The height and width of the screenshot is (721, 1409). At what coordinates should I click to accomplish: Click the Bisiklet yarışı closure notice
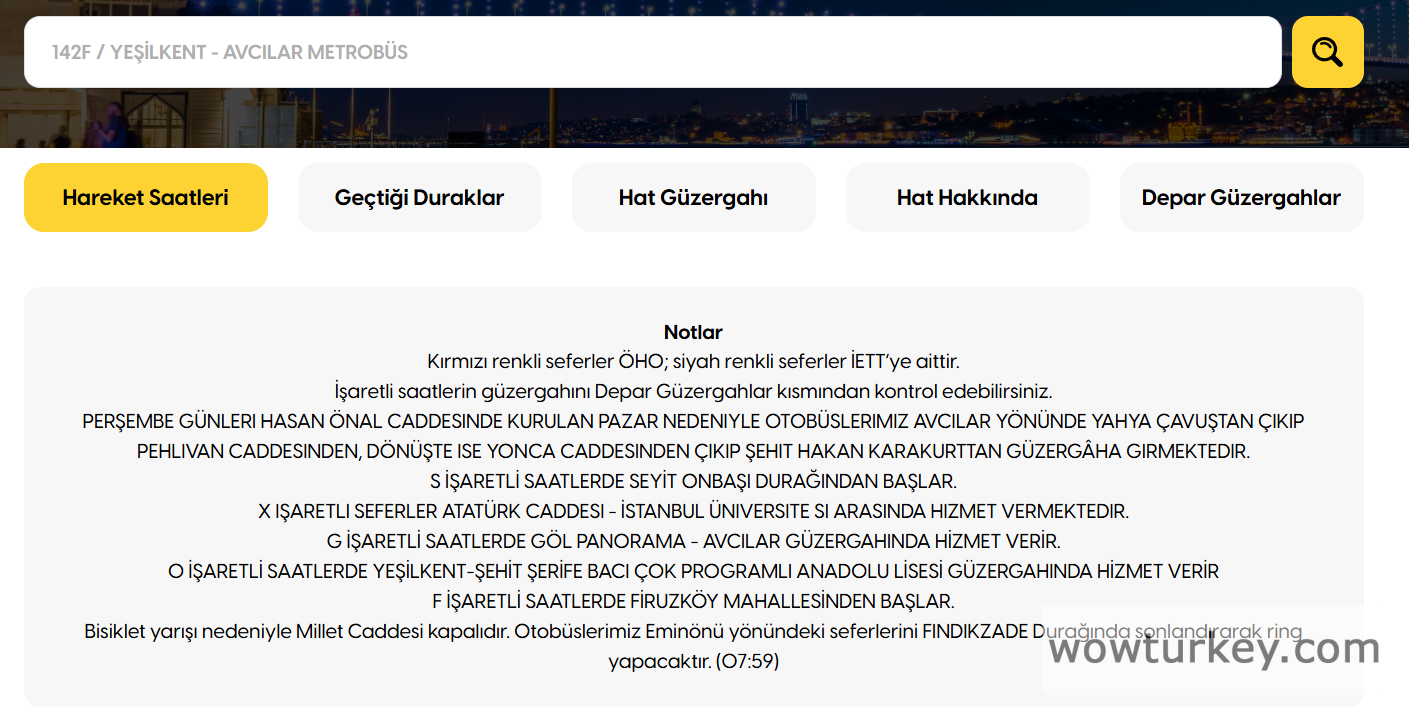click(x=550, y=631)
